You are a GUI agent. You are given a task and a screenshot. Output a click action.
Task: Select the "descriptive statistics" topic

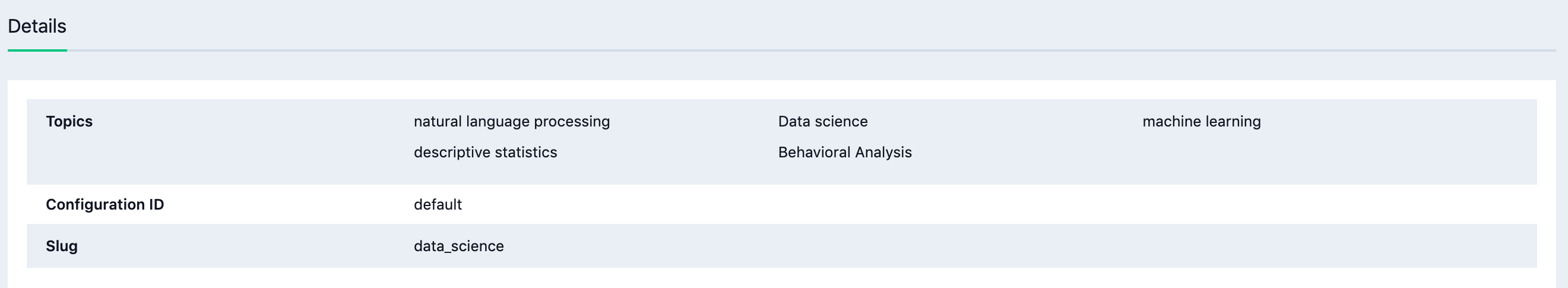tap(485, 152)
